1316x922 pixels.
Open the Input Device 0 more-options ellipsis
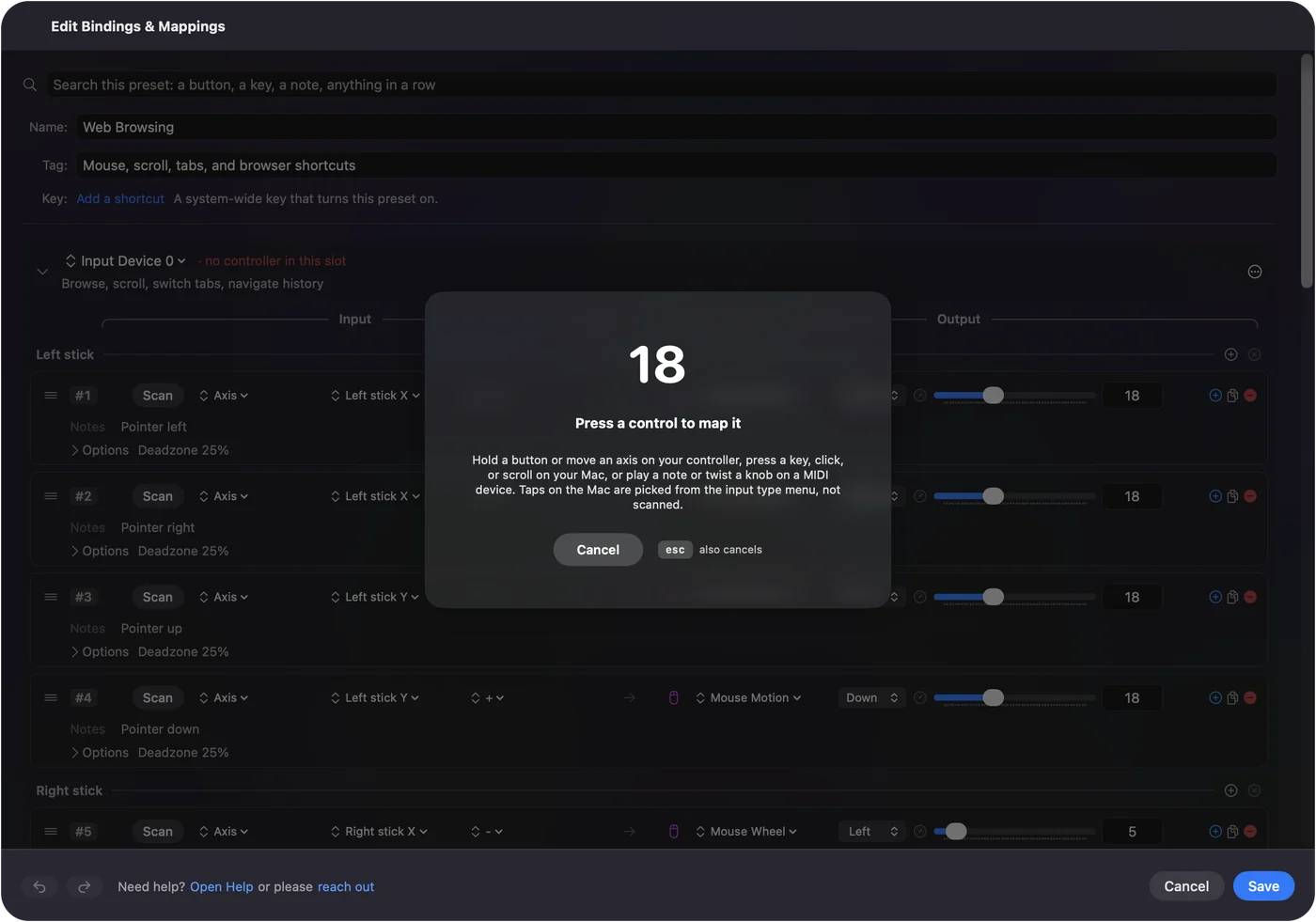point(1254,272)
